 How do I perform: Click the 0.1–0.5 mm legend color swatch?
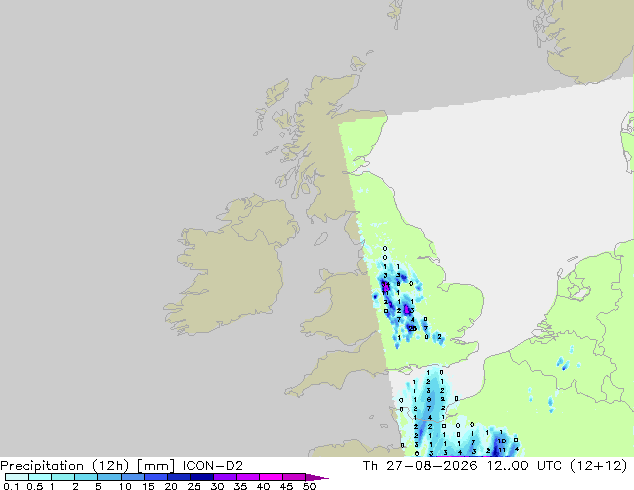coord(17,477)
